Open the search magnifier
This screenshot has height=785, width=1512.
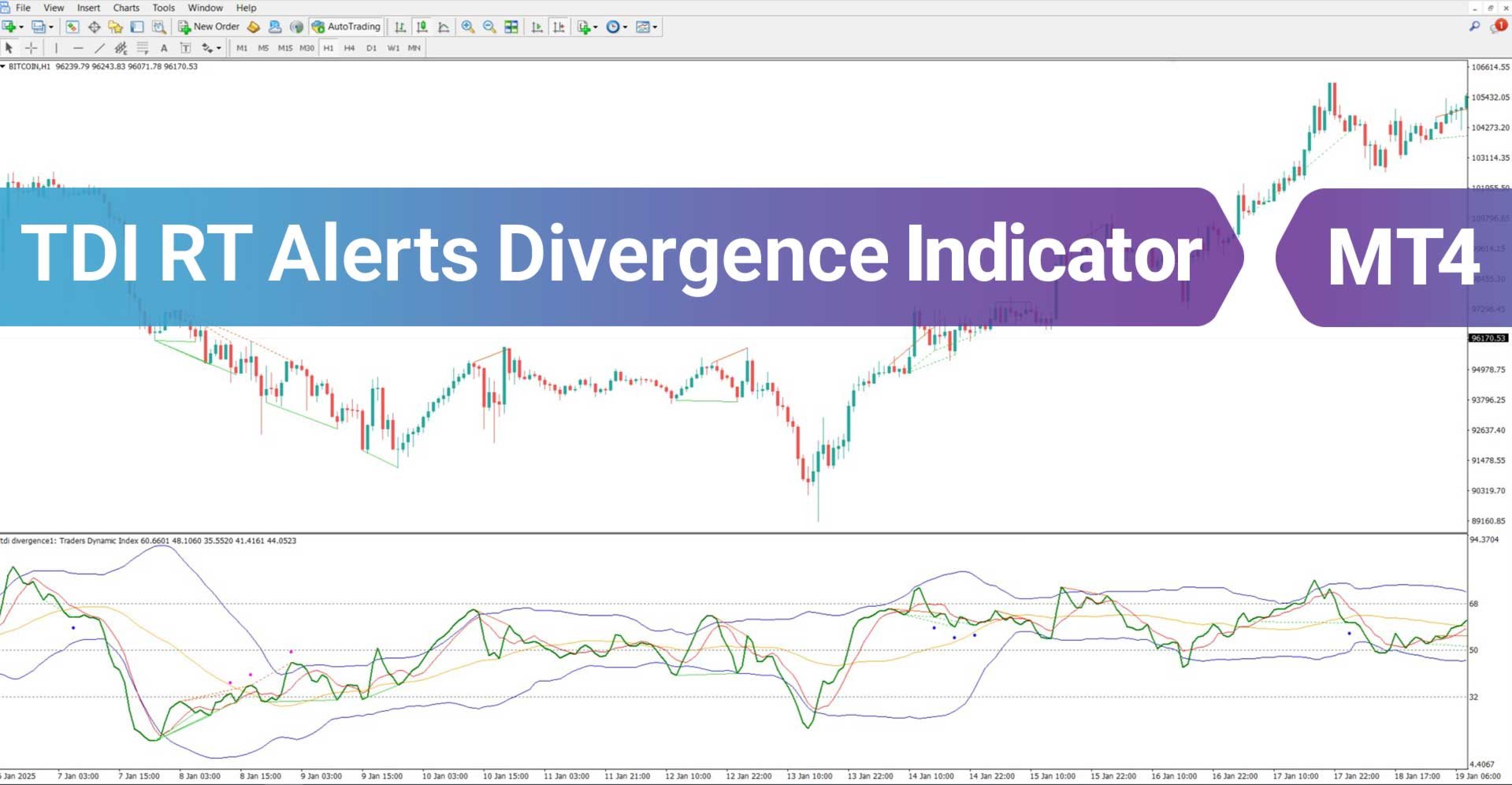[1474, 27]
